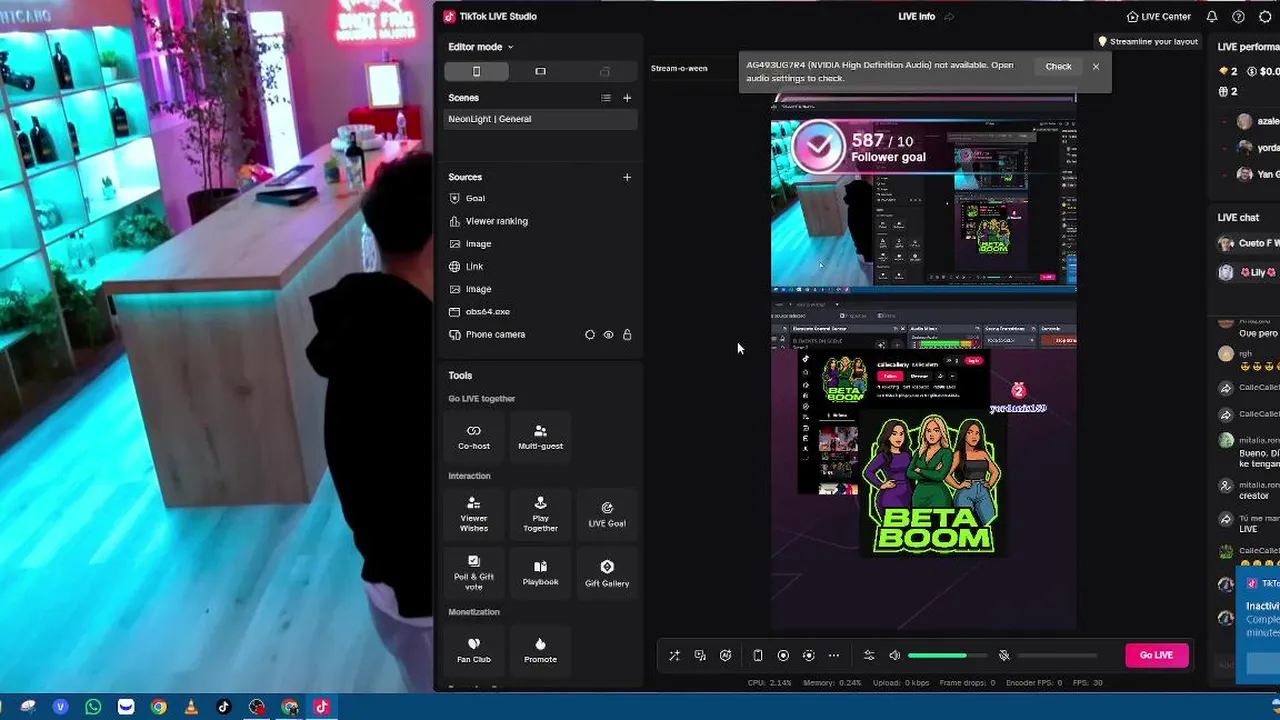The image size is (1280, 720).
Task: Open notifications bell icon
Action: click(1212, 17)
